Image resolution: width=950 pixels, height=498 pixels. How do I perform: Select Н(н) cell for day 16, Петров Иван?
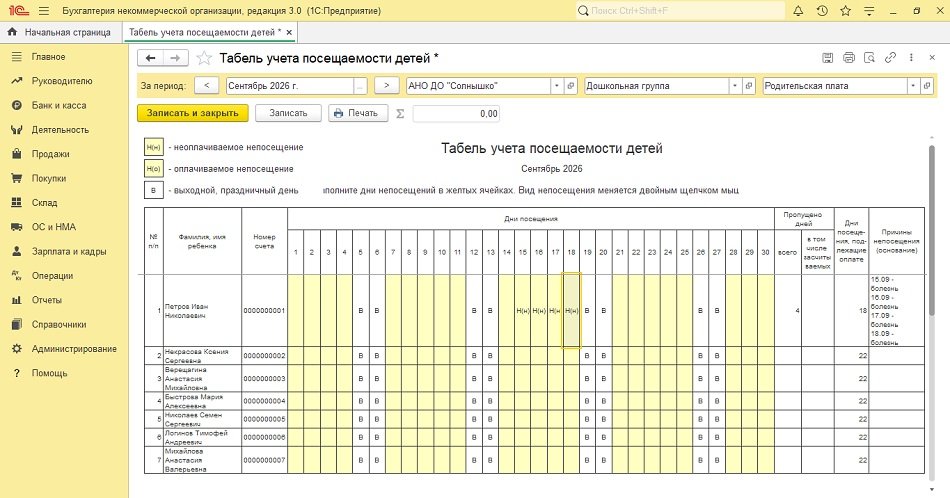pyautogui.click(x=539, y=311)
